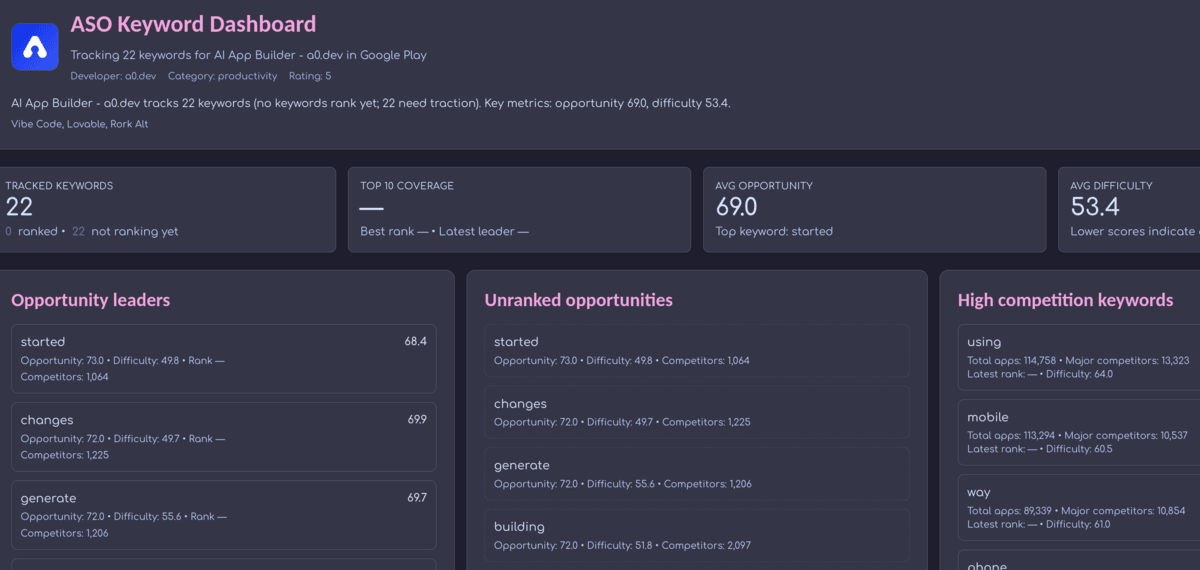The width and height of the screenshot is (1200, 570).
Task: Click the 69.9 score on changes card
Action: 416,419
